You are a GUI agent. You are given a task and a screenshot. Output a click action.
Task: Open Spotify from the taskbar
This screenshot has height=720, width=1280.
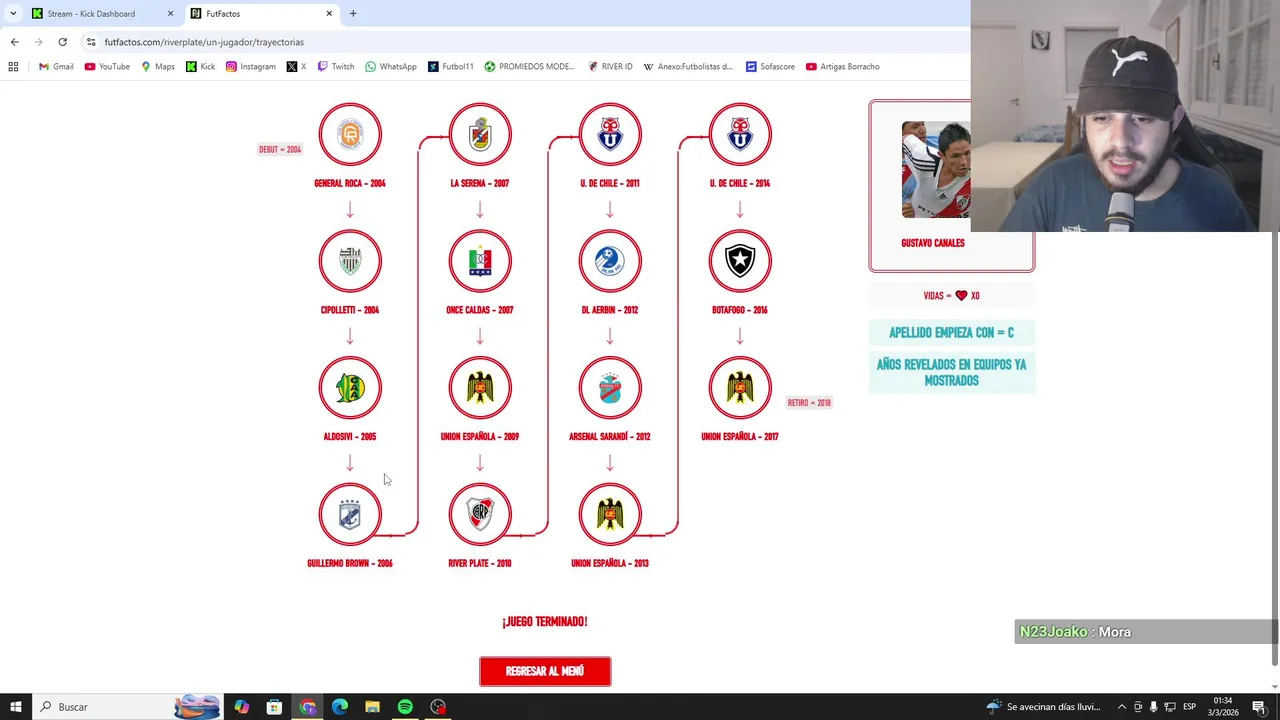[405, 707]
